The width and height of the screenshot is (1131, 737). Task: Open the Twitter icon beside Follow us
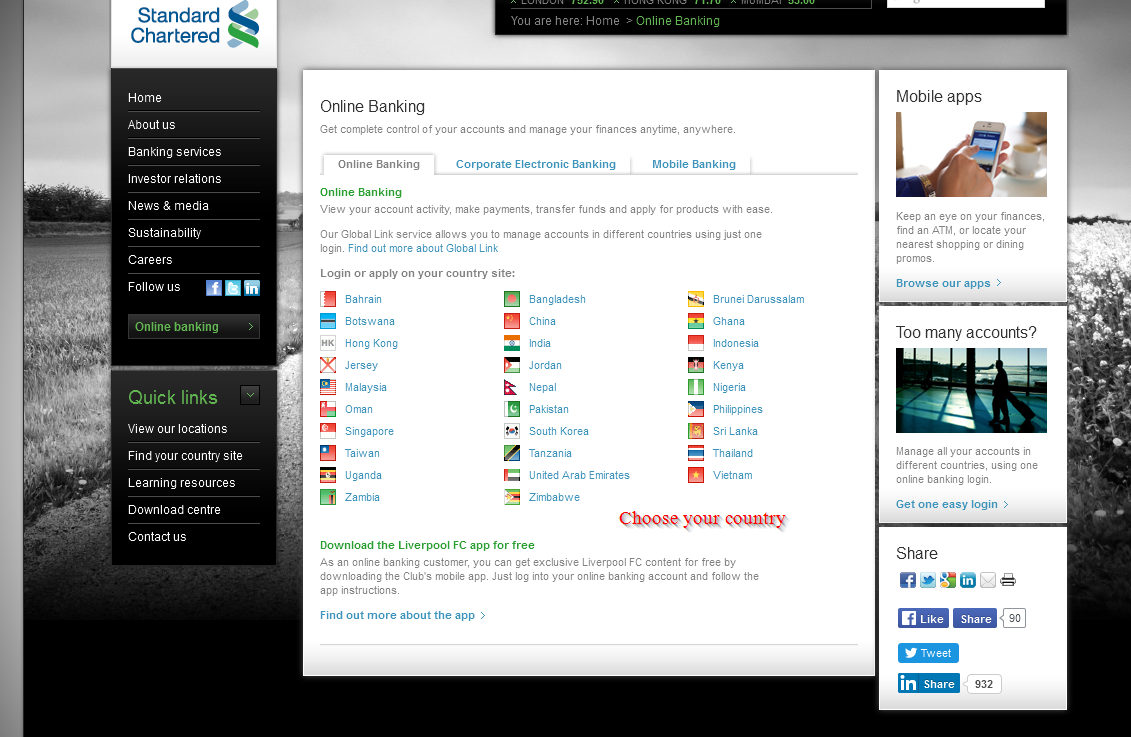click(232, 288)
